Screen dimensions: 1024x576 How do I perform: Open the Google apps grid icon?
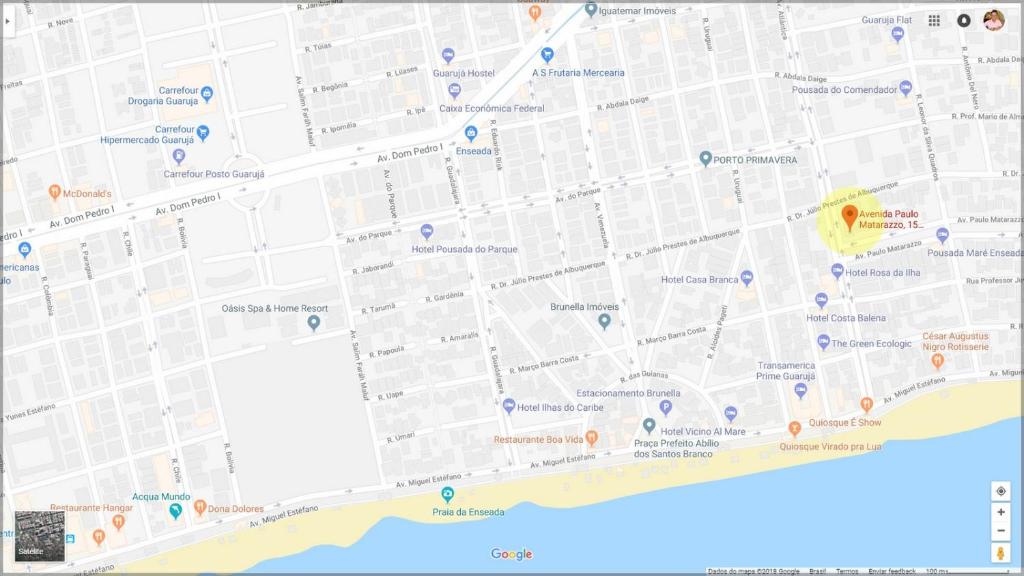click(934, 21)
